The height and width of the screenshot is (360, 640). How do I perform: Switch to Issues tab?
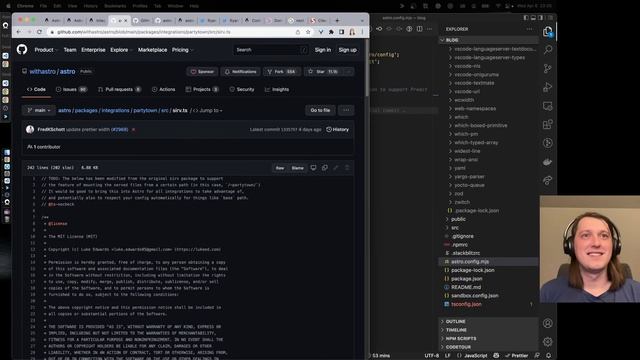click(x=71, y=89)
